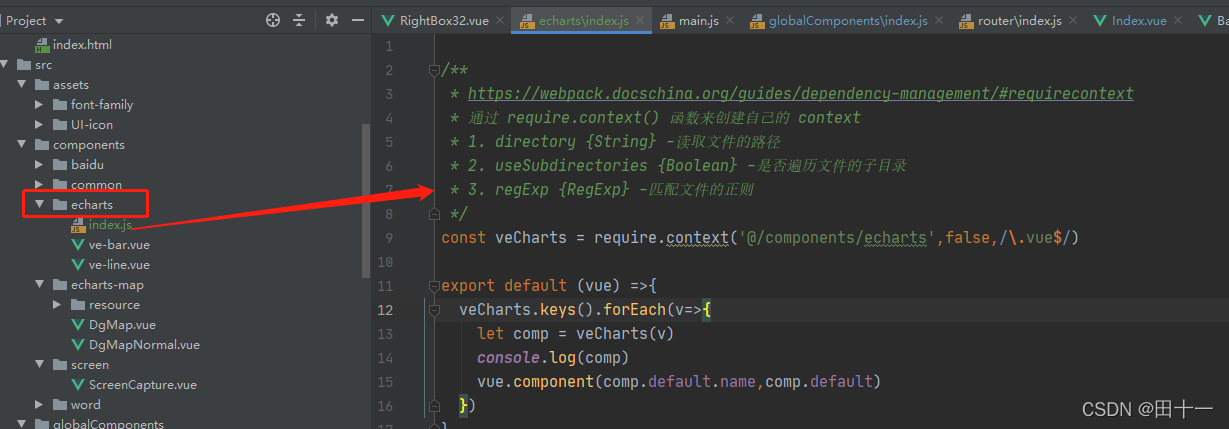Expand the globalComponents folder arrow

[x=21, y=425]
